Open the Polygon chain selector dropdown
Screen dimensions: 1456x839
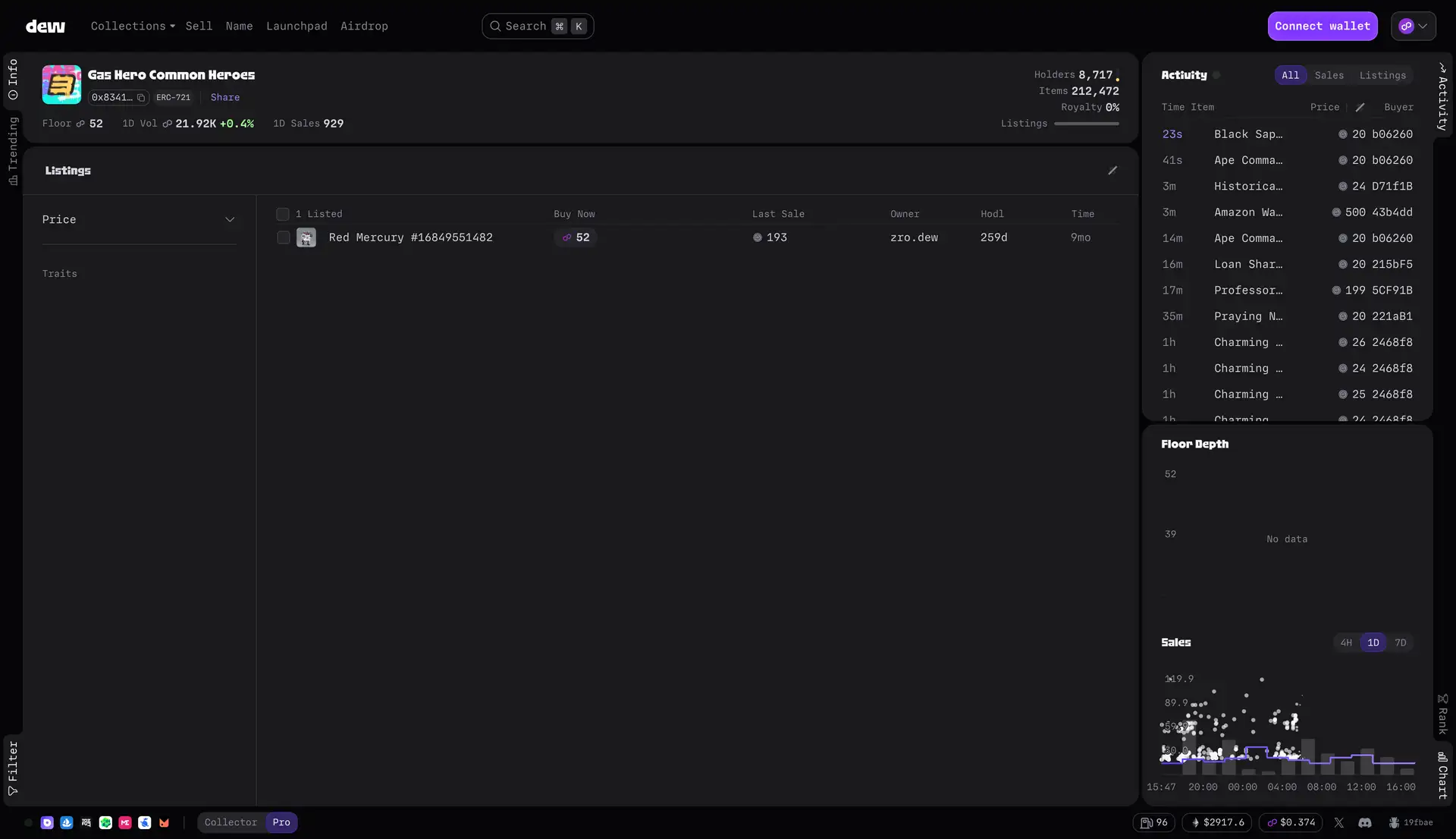[x=1414, y=26]
